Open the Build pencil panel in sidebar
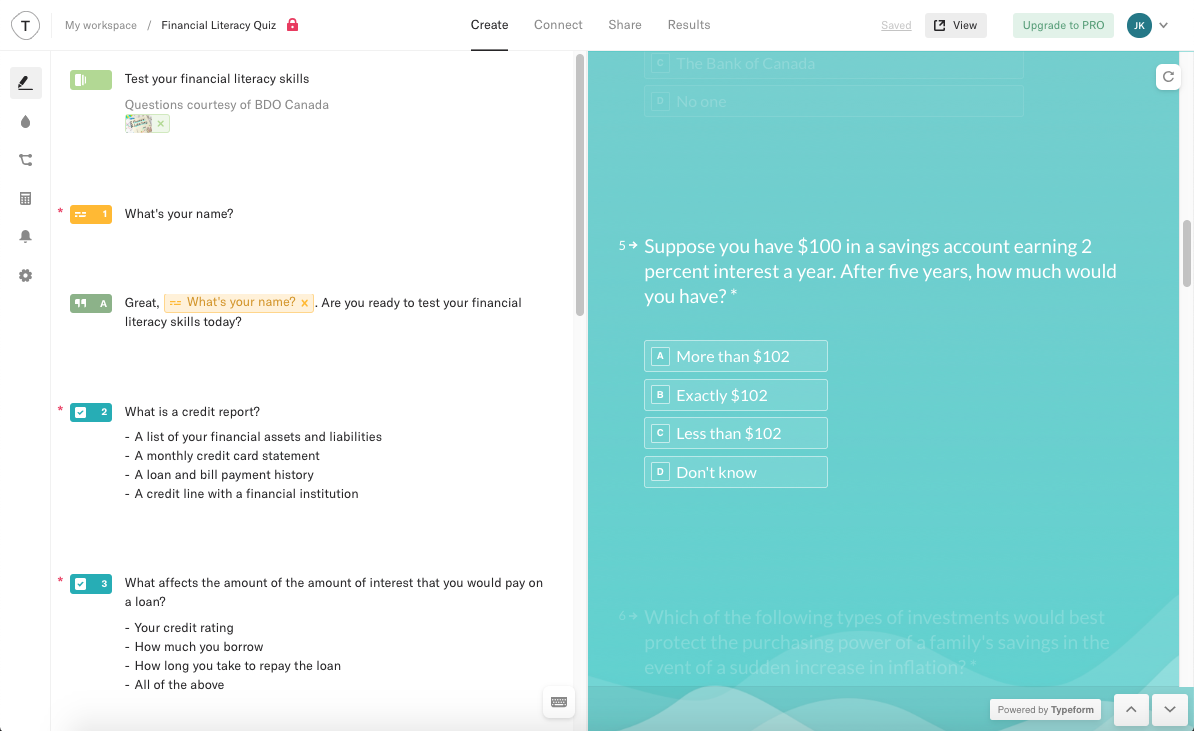Viewport: 1194px width, 731px height. (x=25, y=82)
